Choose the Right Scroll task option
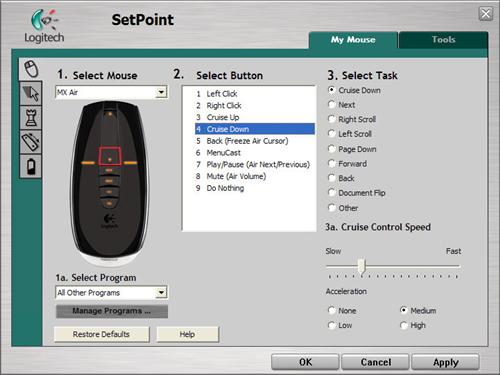The height and width of the screenshot is (375, 500). coord(331,119)
